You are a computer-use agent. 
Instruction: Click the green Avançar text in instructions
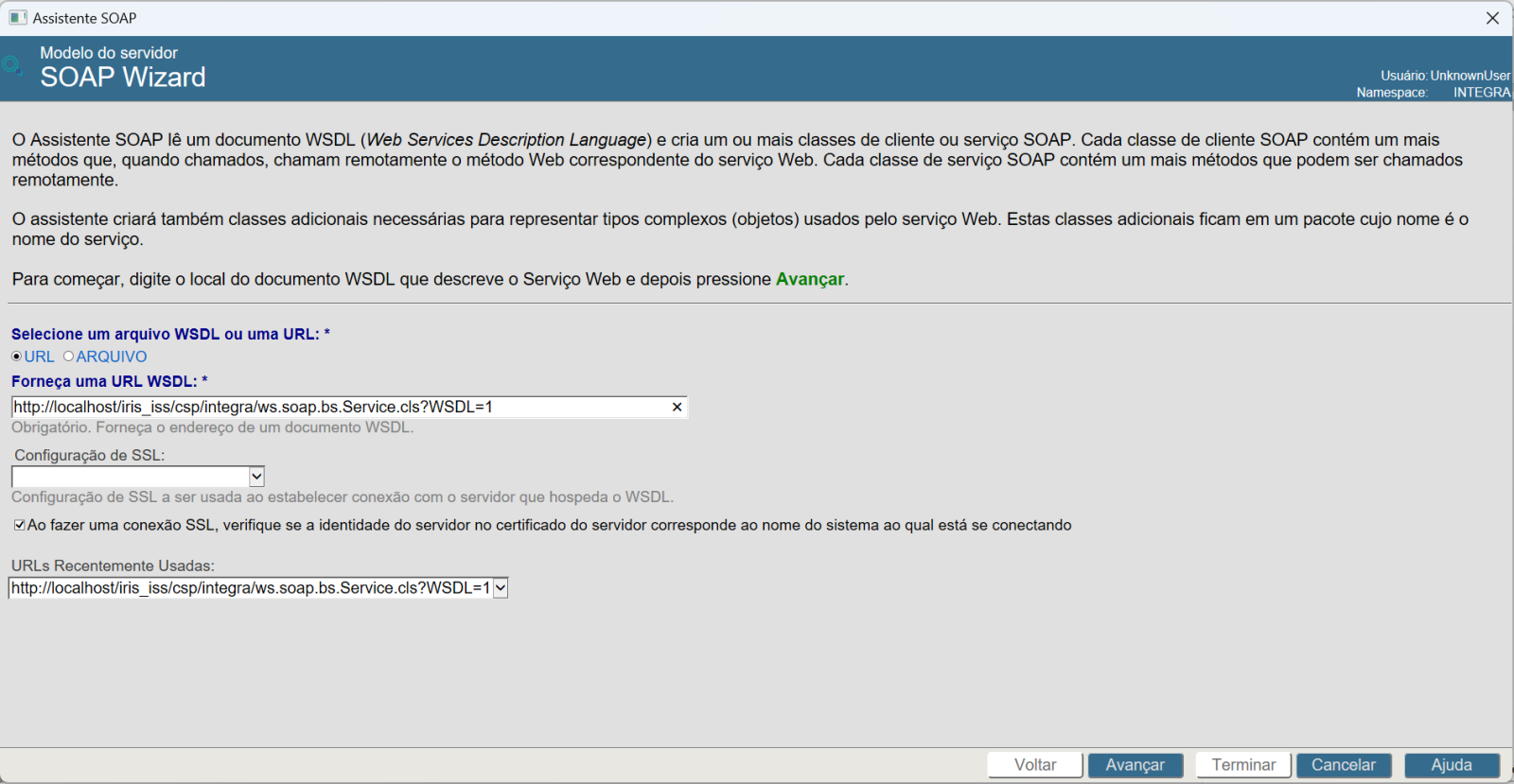[x=809, y=279]
